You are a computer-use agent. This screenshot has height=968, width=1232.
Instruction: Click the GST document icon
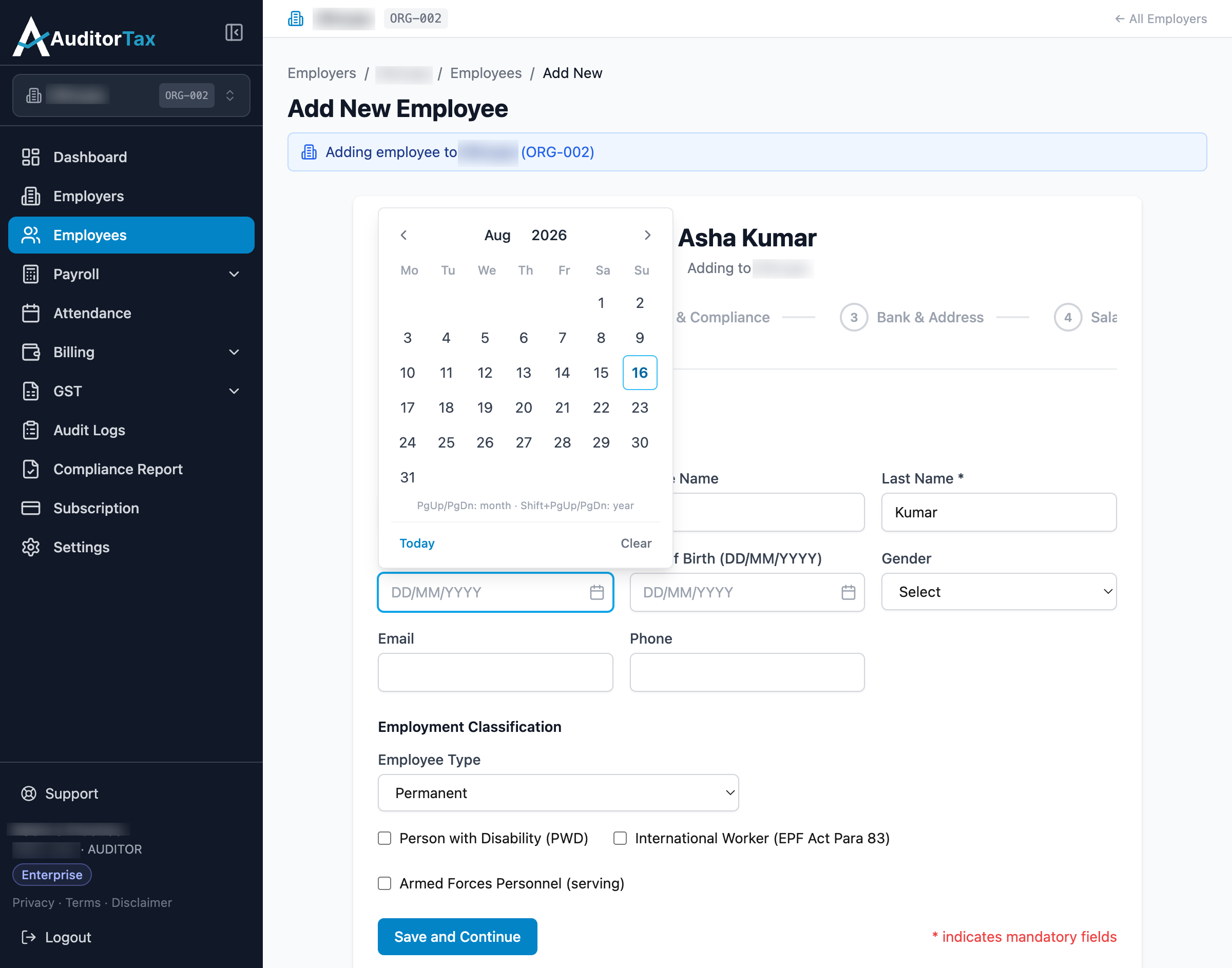(31, 391)
